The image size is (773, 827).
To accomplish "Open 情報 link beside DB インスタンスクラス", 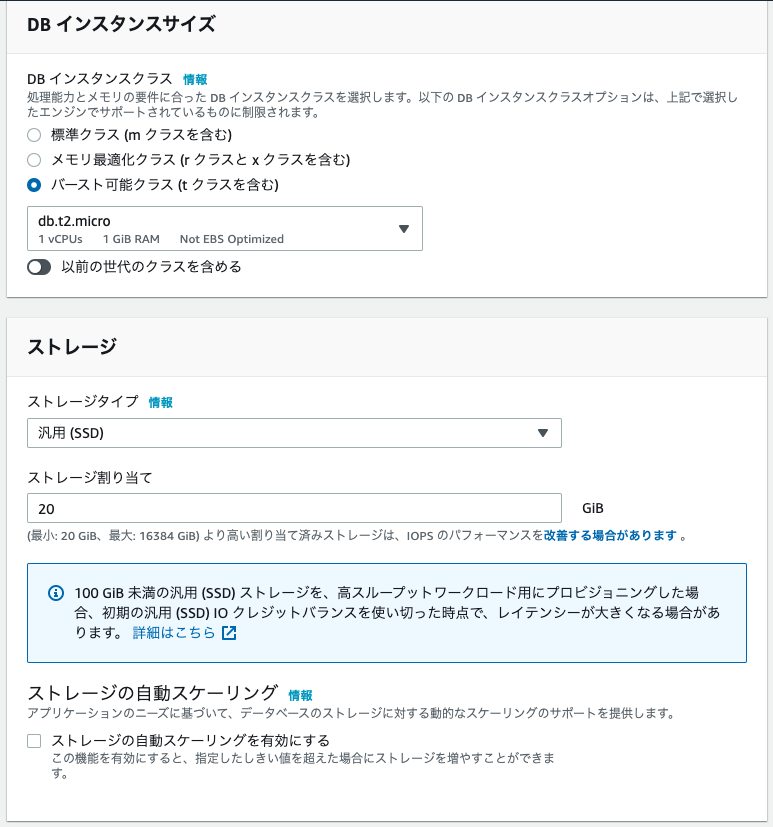I will [x=196, y=79].
